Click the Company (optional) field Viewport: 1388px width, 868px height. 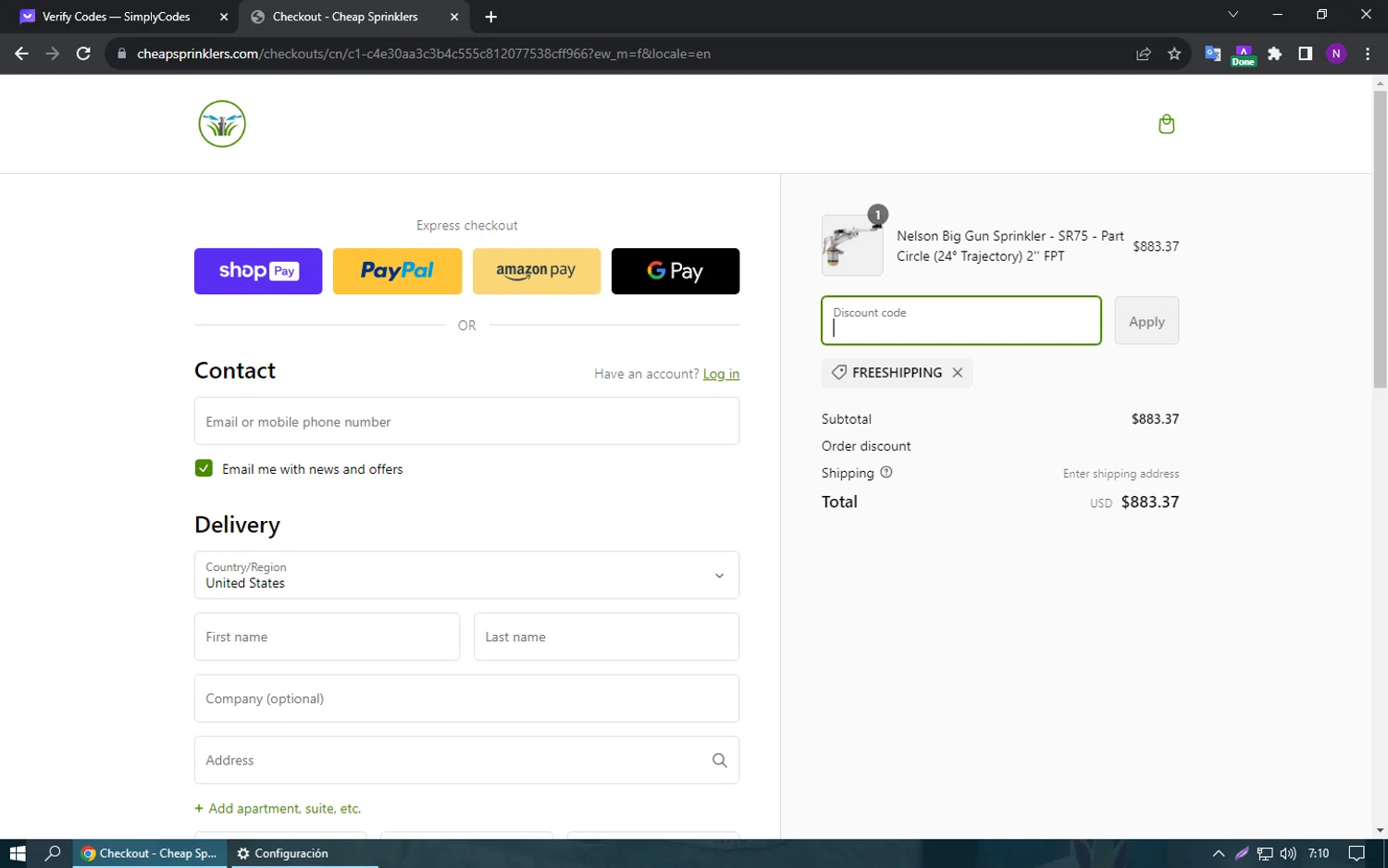click(466, 699)
